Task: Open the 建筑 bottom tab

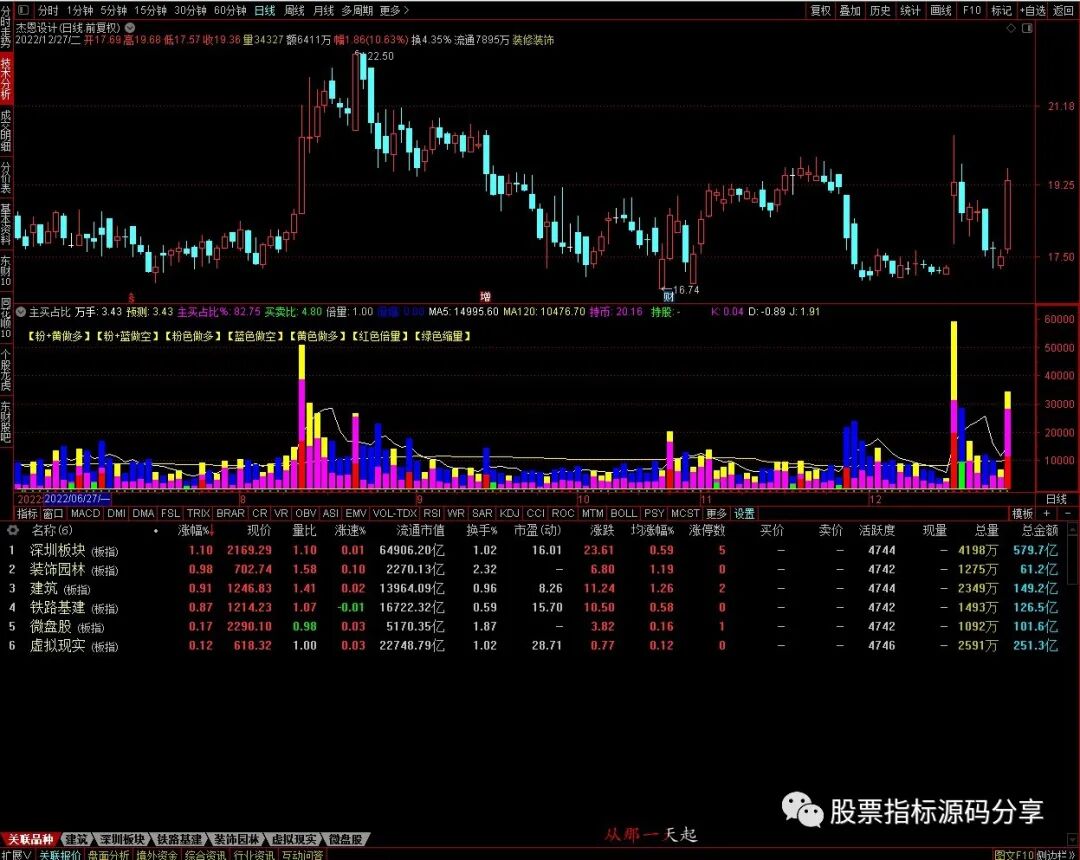Action: pos(76,839)
